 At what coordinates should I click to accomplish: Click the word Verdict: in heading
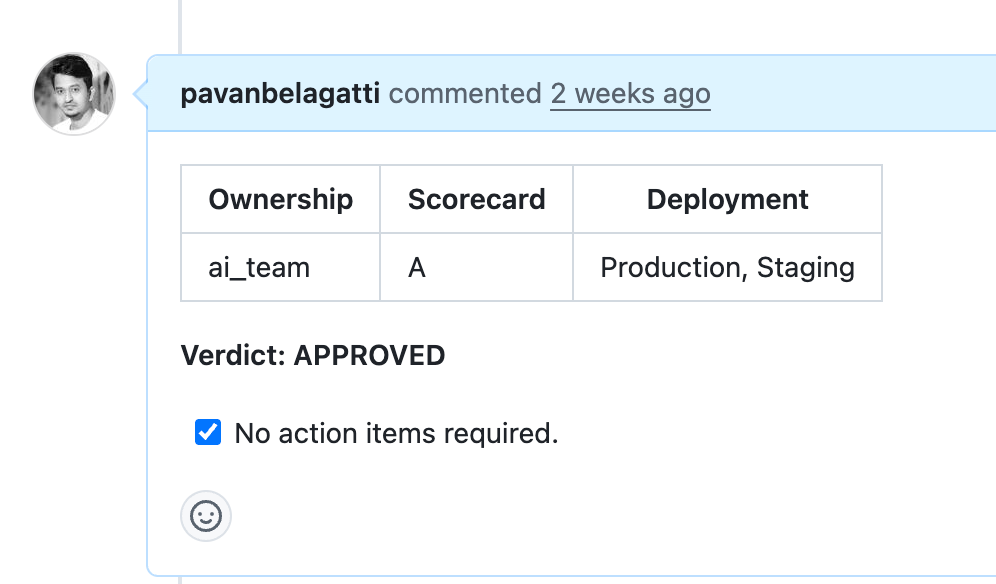(x=233, y=355)
